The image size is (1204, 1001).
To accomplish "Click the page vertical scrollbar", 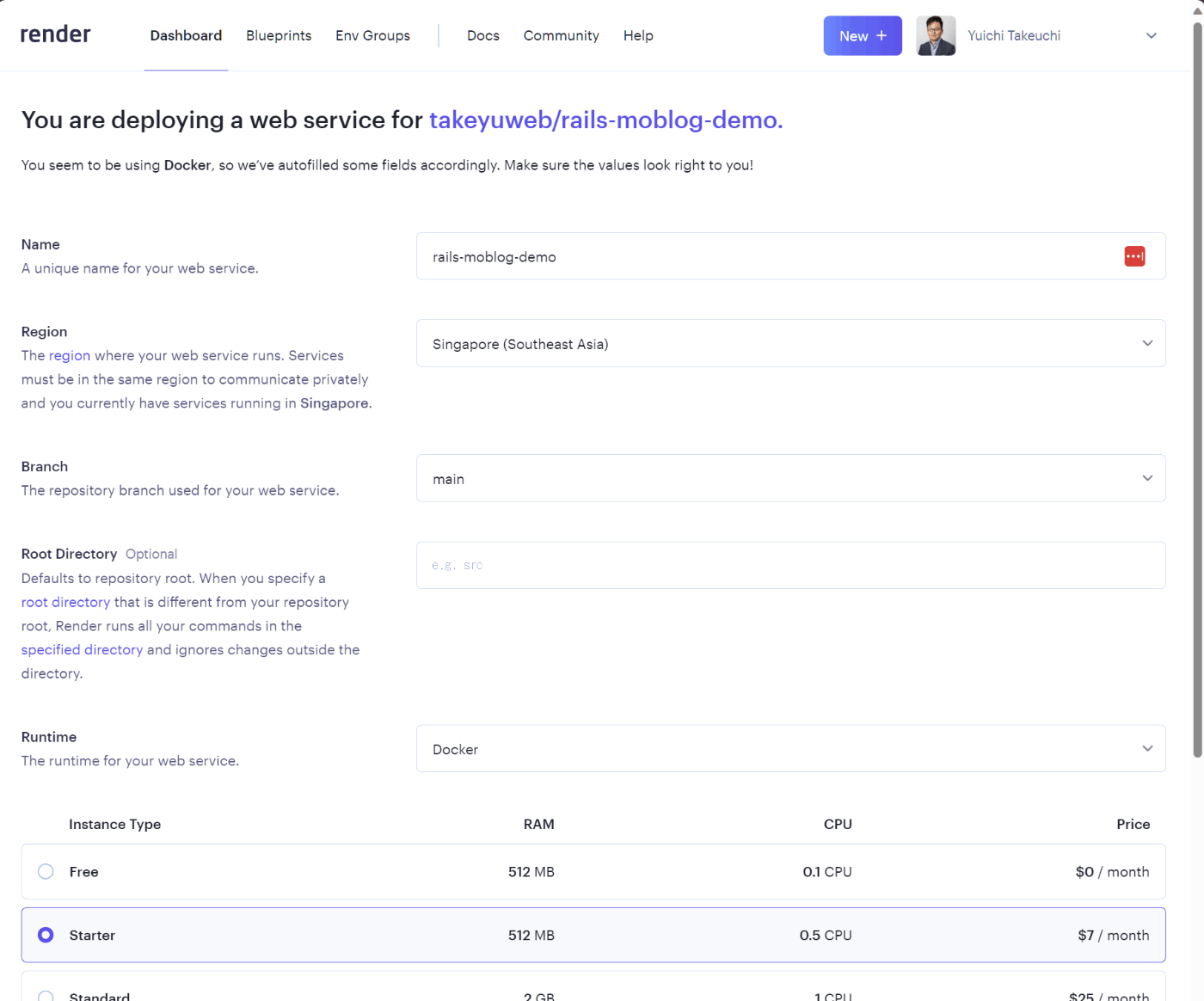I will 1197,389.
